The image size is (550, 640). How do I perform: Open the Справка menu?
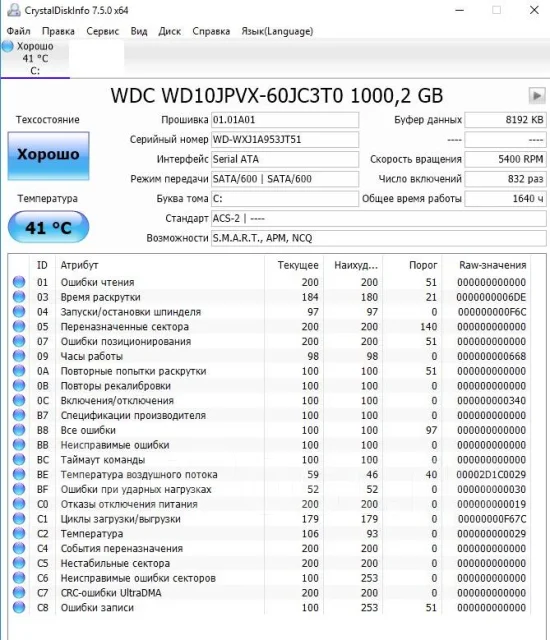click(211, 31)
